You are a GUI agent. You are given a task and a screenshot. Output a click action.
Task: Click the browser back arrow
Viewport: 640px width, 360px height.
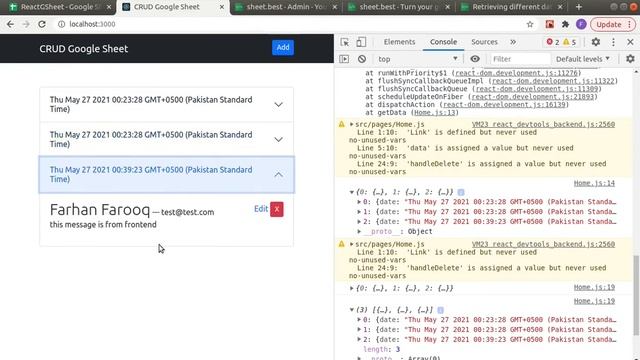pos(10,24)
